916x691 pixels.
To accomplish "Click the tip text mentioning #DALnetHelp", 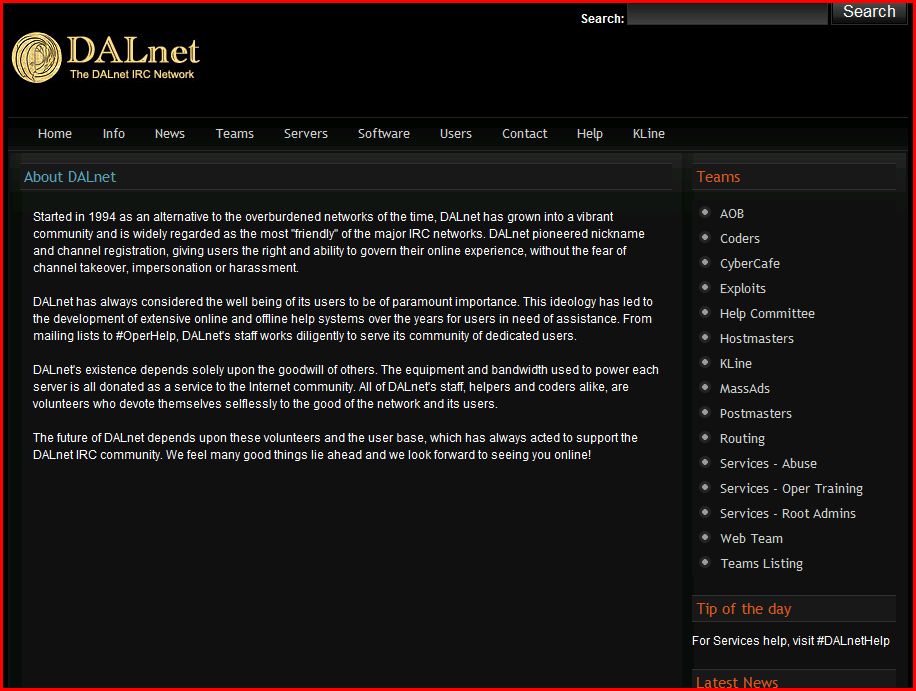I will coord(790,641).
